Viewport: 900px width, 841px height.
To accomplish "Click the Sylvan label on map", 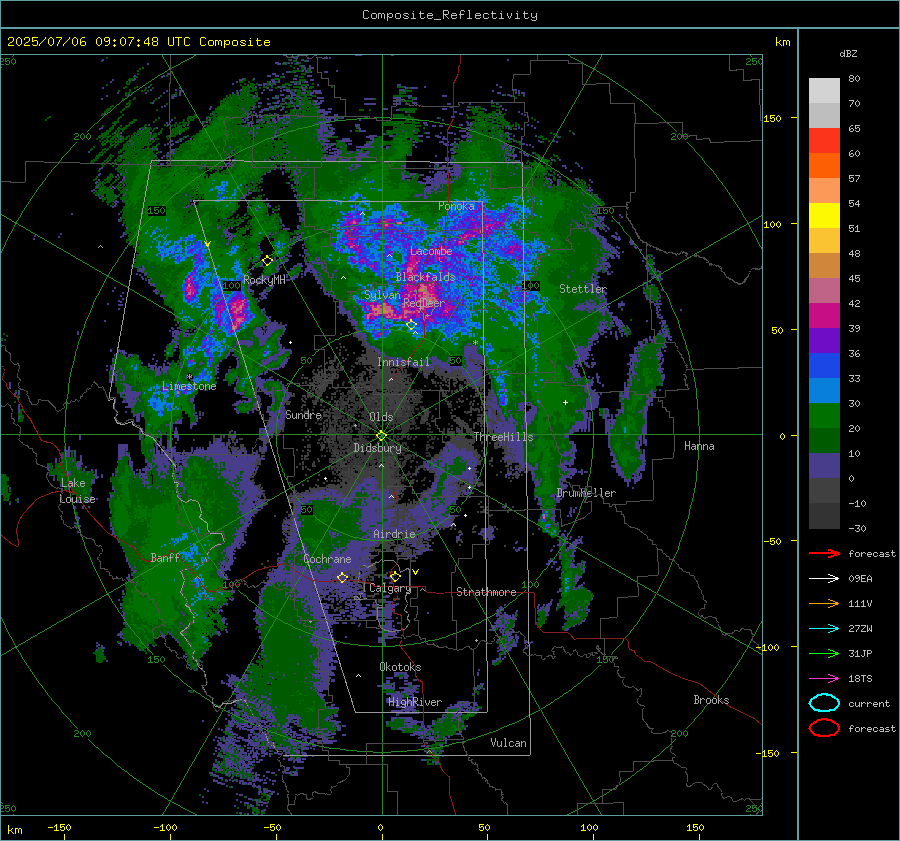I will [x=382, y=295].
